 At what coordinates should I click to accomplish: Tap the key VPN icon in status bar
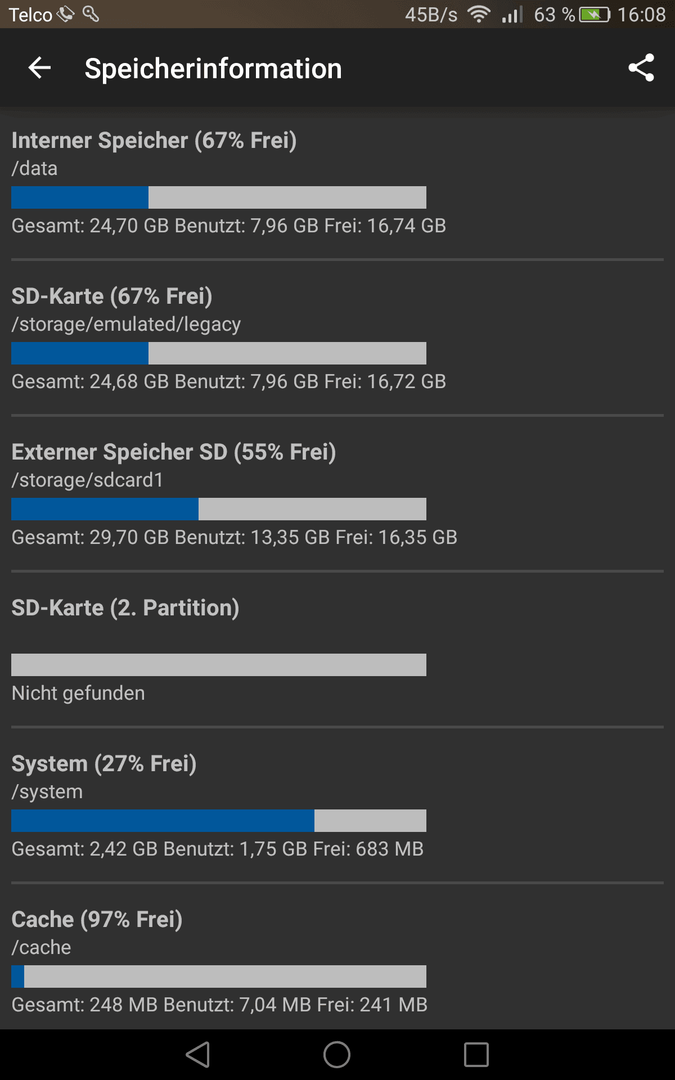pos(90,14)
